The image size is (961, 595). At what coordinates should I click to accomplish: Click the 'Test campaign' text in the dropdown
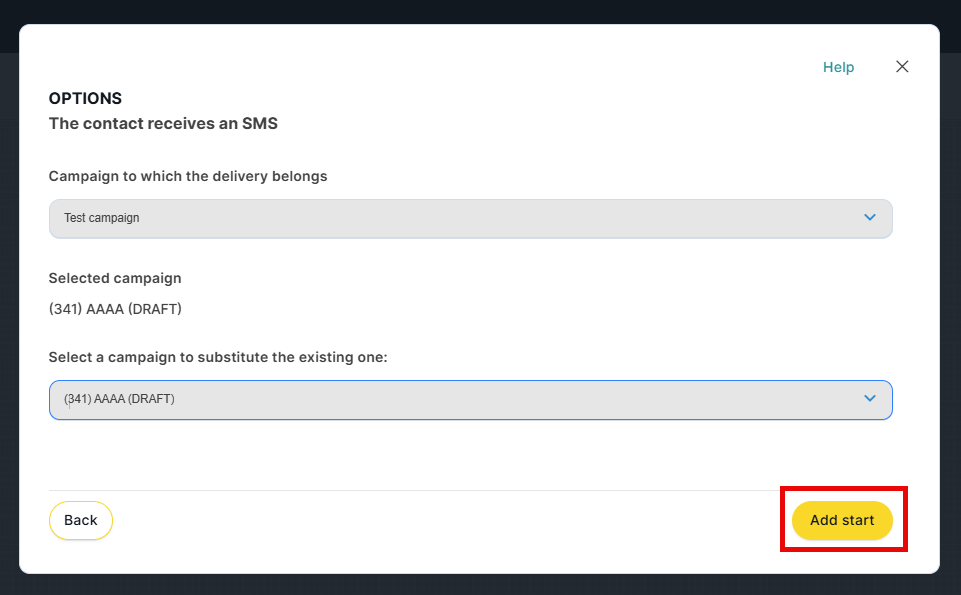pyautogui.click(x=101, y=218)
